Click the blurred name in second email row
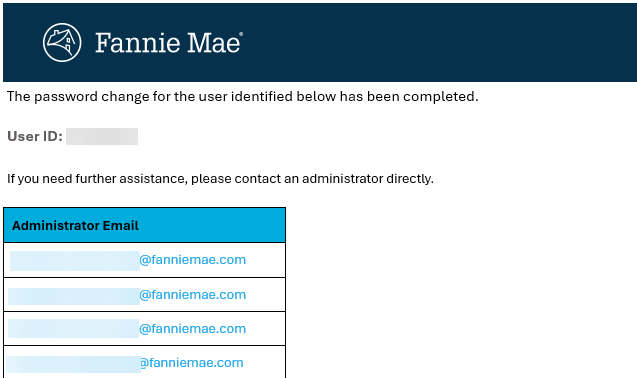This screenshot has width=637, height=378. click(74, 296)
